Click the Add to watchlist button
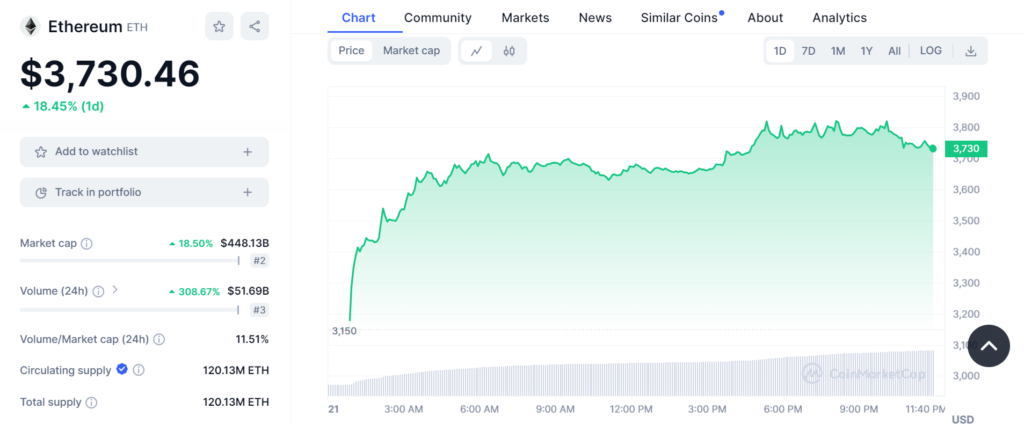This screenshot has height=424, width=1024. (144, 152)
